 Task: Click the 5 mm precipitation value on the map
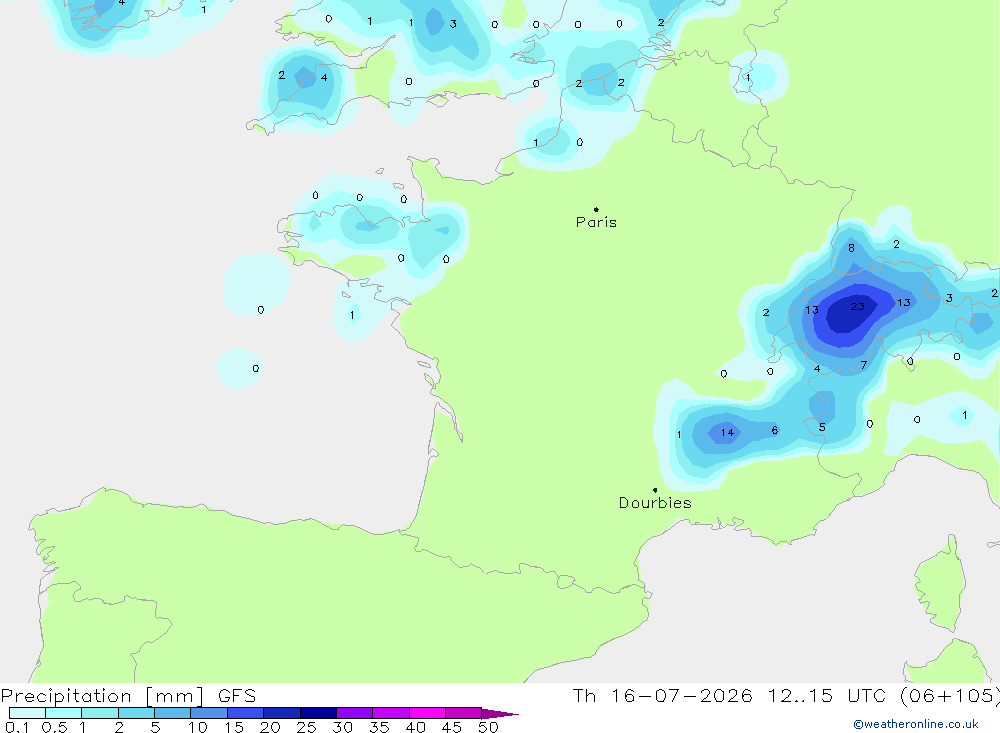pyautogui.click(x=822, y=427)
